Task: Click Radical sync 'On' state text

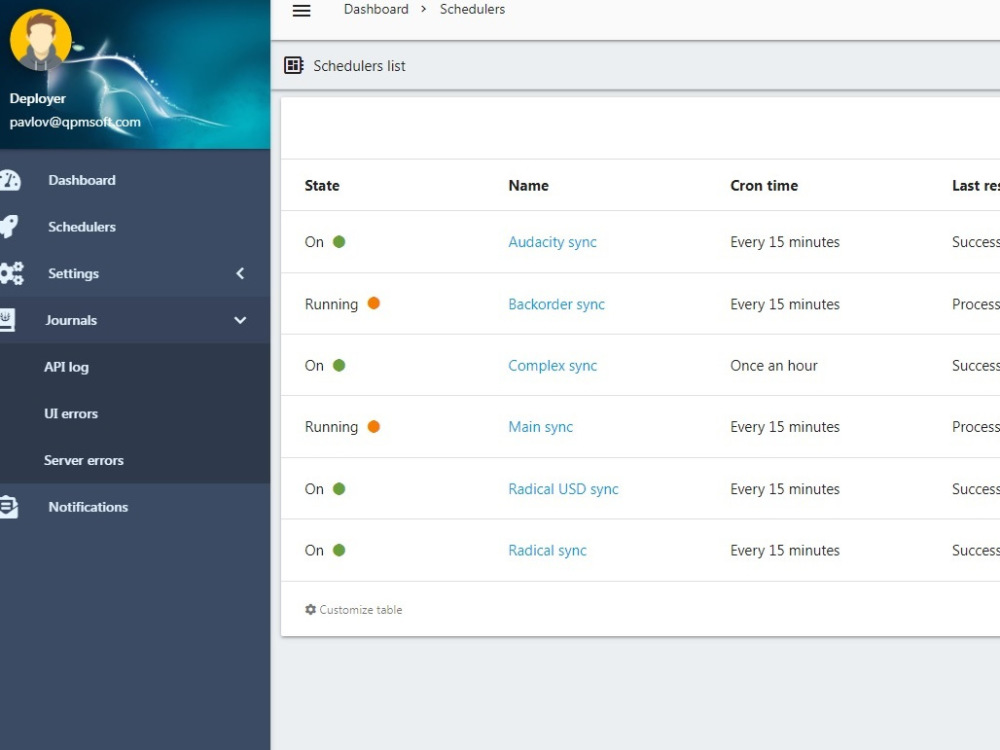Action: tap(314, 550)
